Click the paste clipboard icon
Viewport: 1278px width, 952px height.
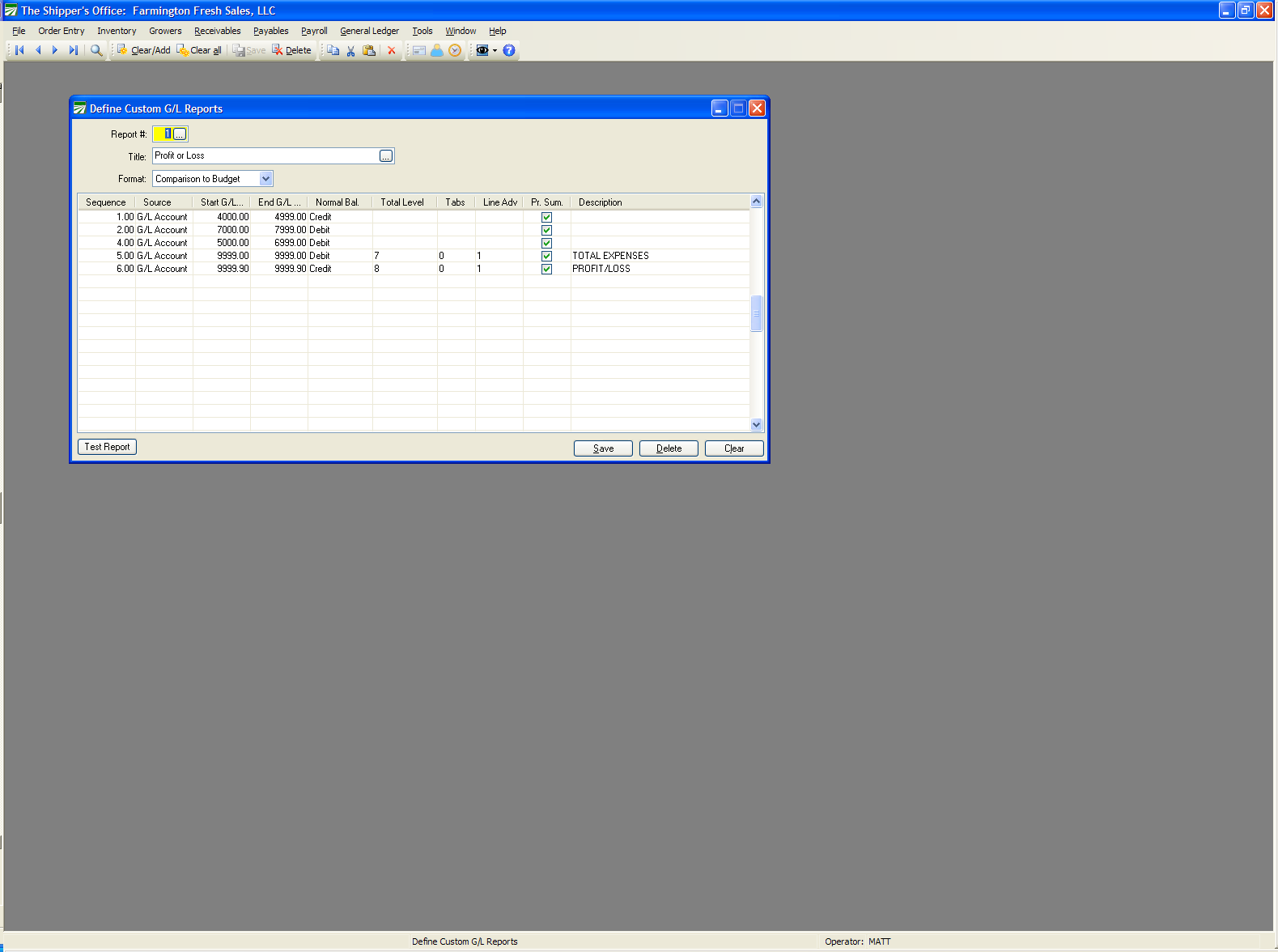[369, 50]
